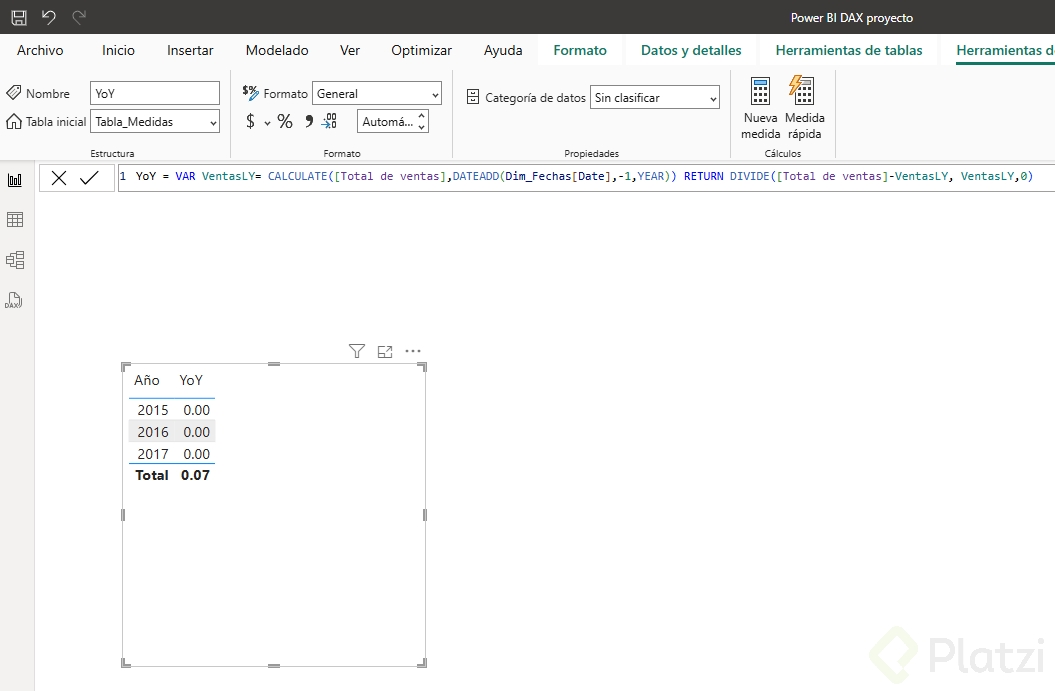Select the 2016 row cell
1055x691 pixels.
[153, 432]
